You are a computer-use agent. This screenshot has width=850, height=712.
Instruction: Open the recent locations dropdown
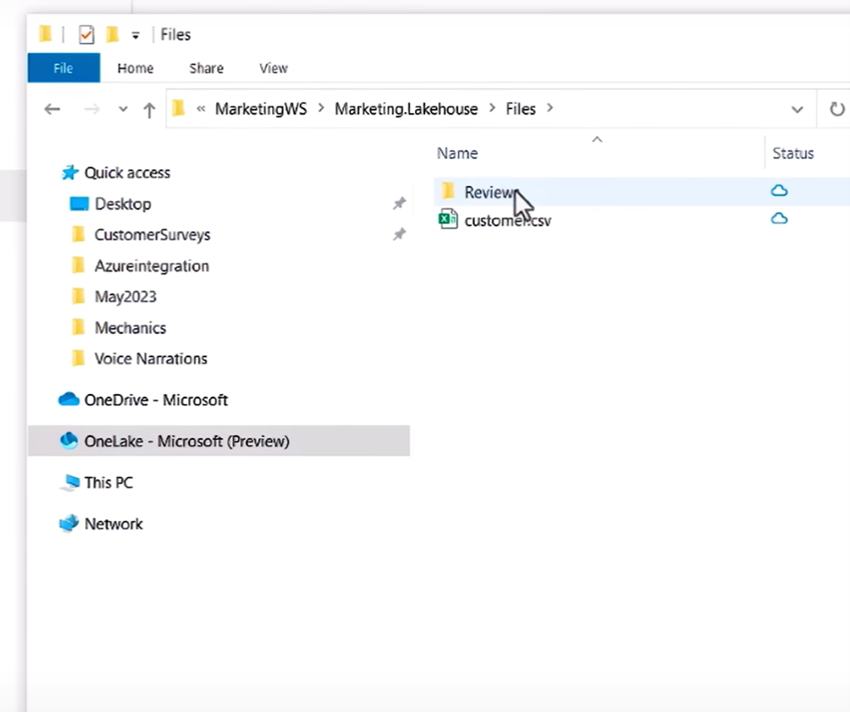[123, 109]
